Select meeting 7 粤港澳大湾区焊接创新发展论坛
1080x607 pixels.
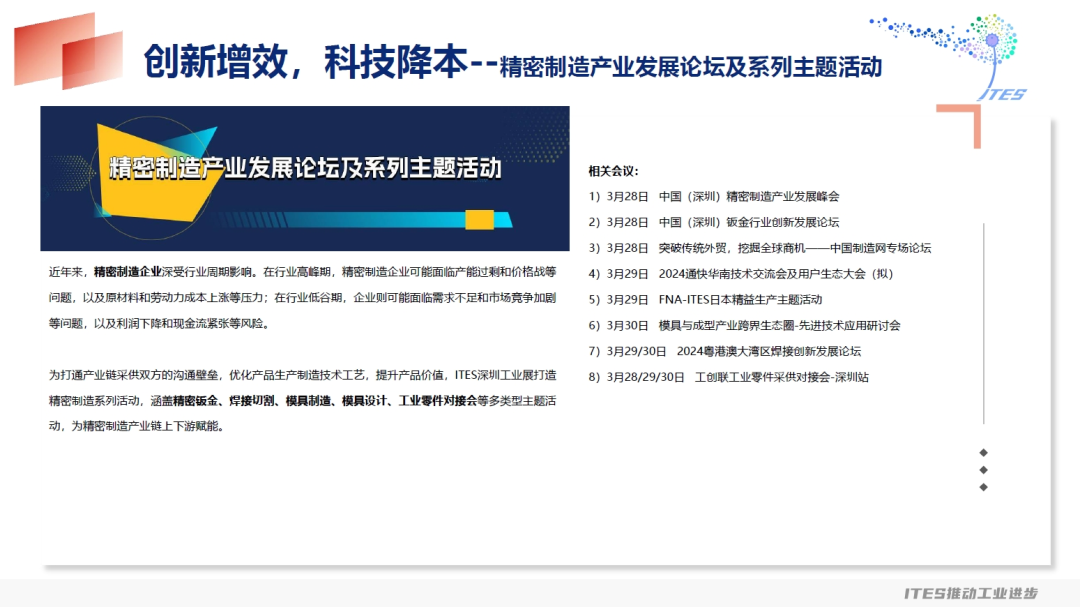coord(725,351)
